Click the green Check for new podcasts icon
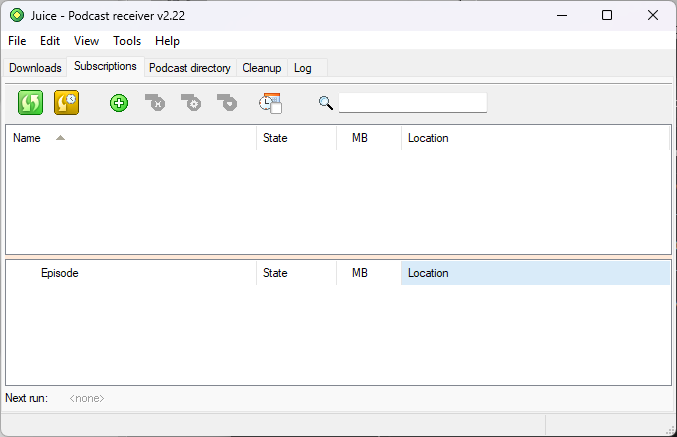Image resolution: width=677 pixels, height=437 pixels. coord(31,102)
